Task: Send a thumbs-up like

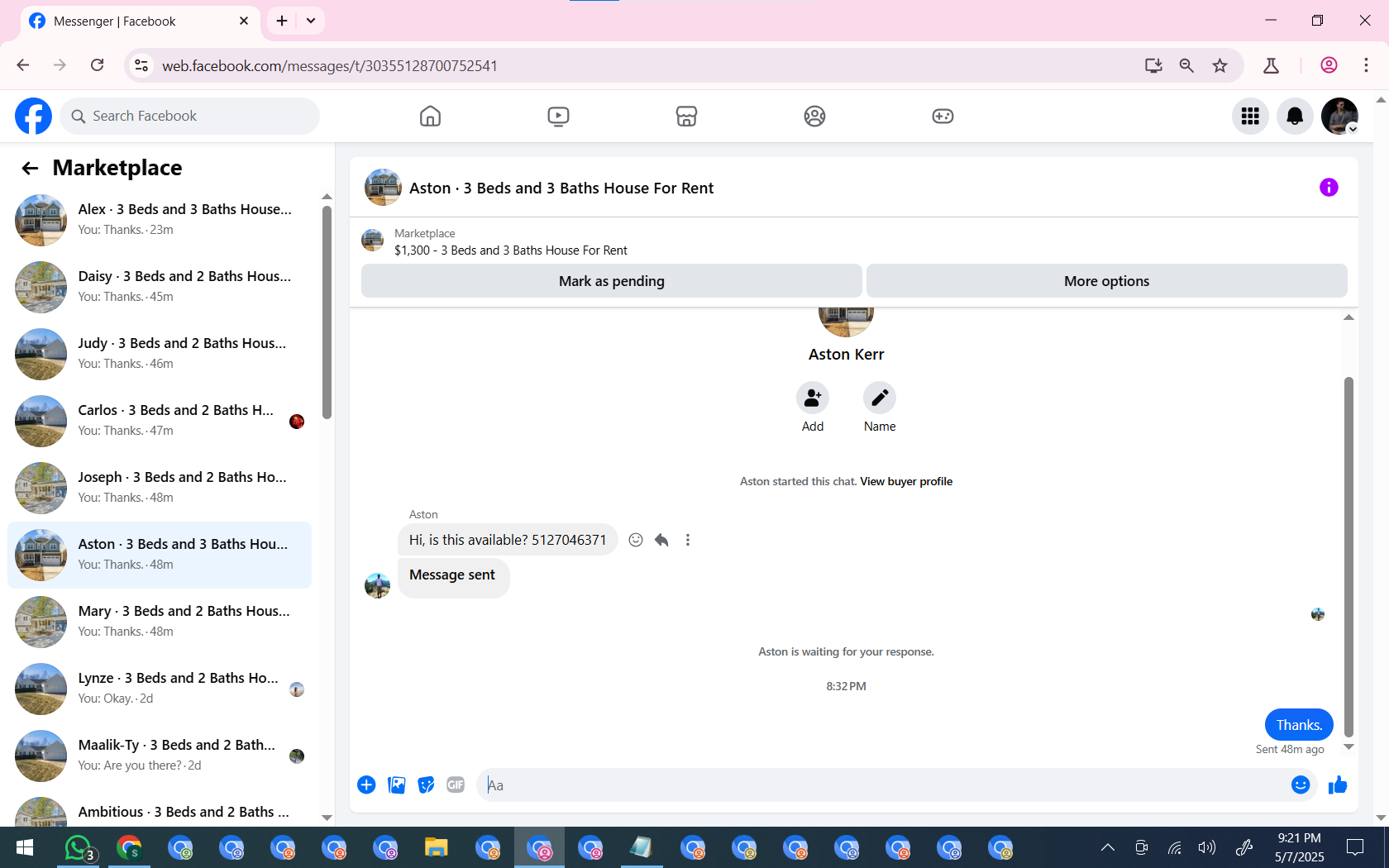Action: coord(1338,785)
